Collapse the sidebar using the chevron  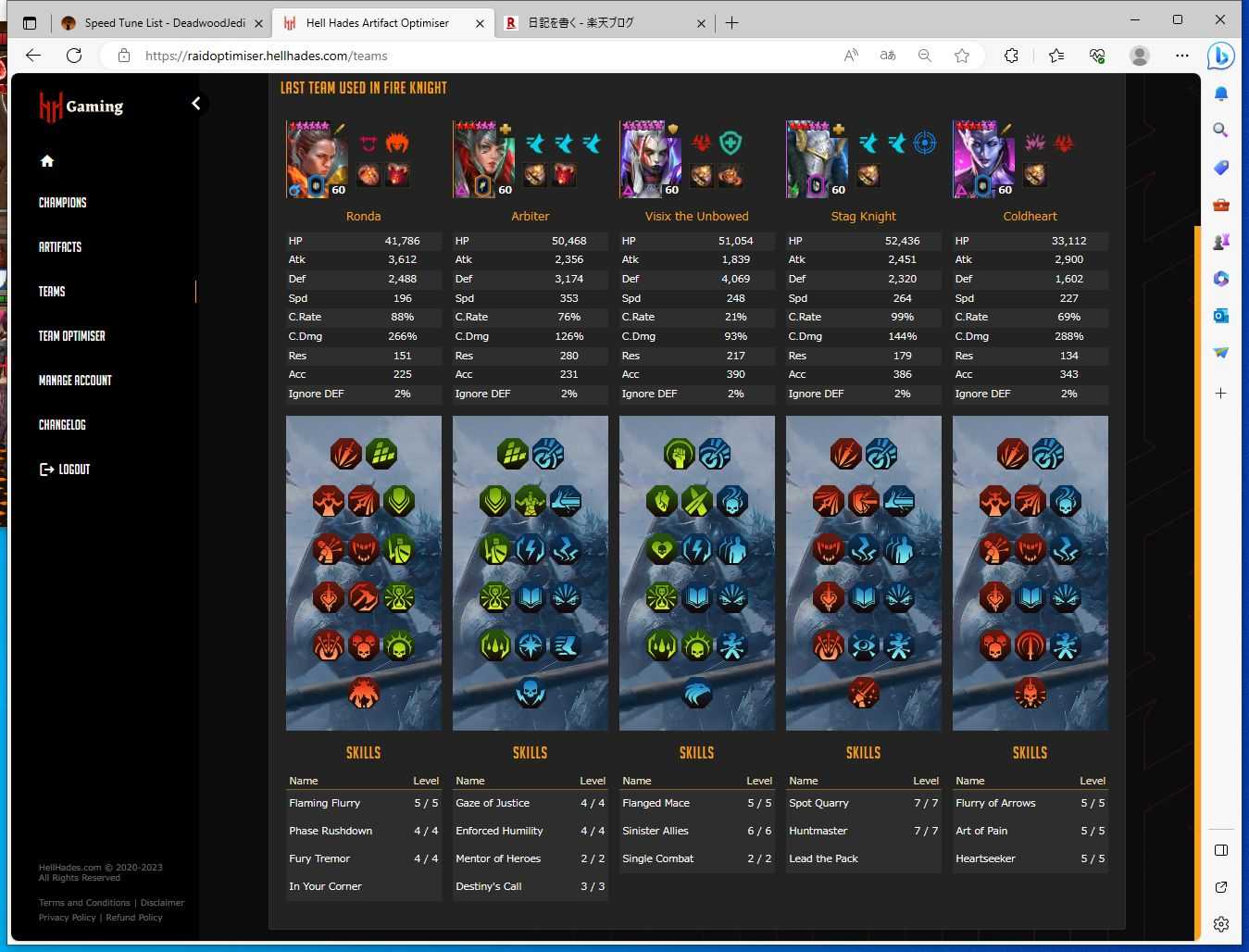pos(196,104)
